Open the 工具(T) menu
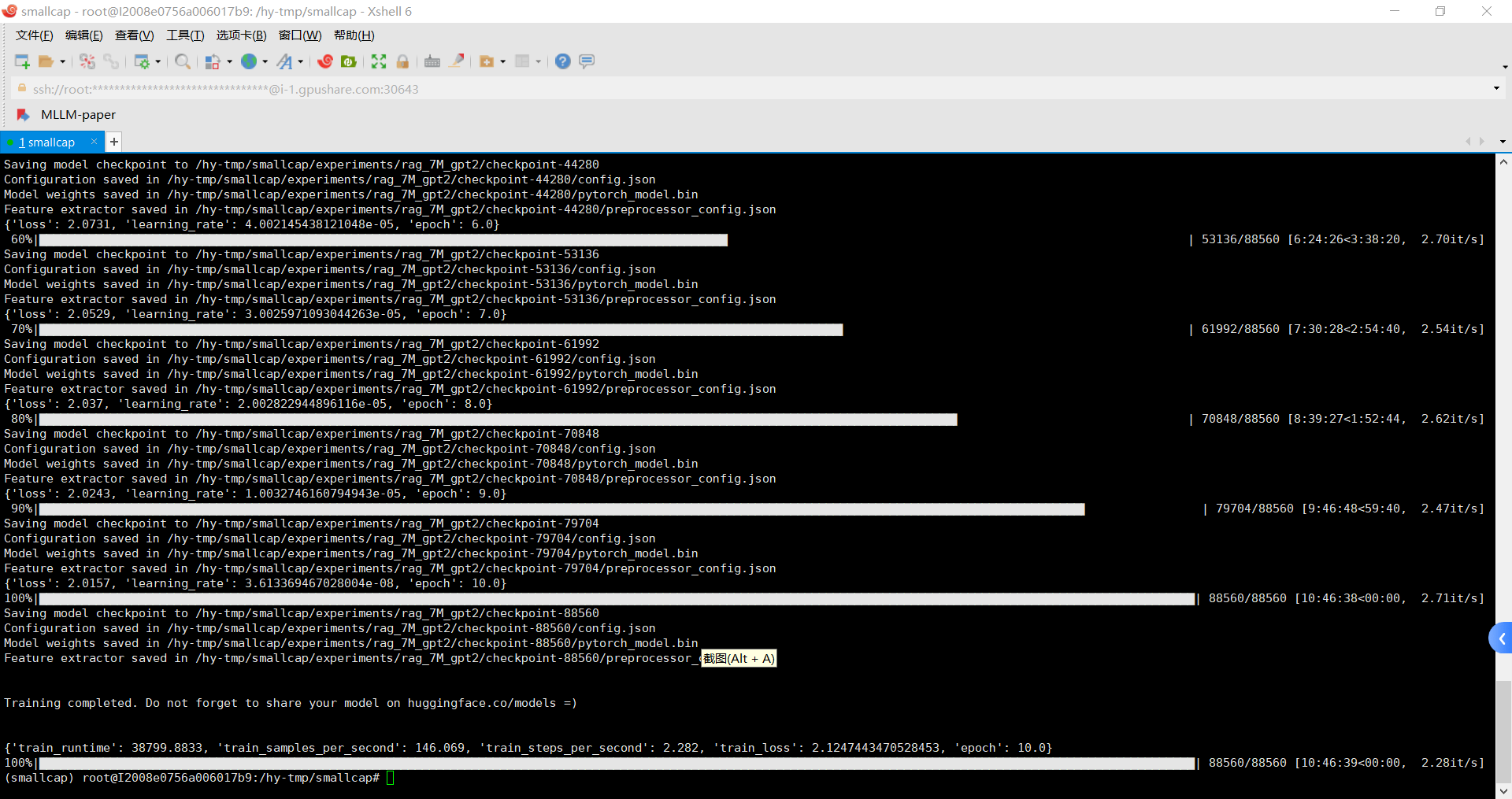Image resolution: width=1512 pixels, height=799 pixels. (185, 35)
